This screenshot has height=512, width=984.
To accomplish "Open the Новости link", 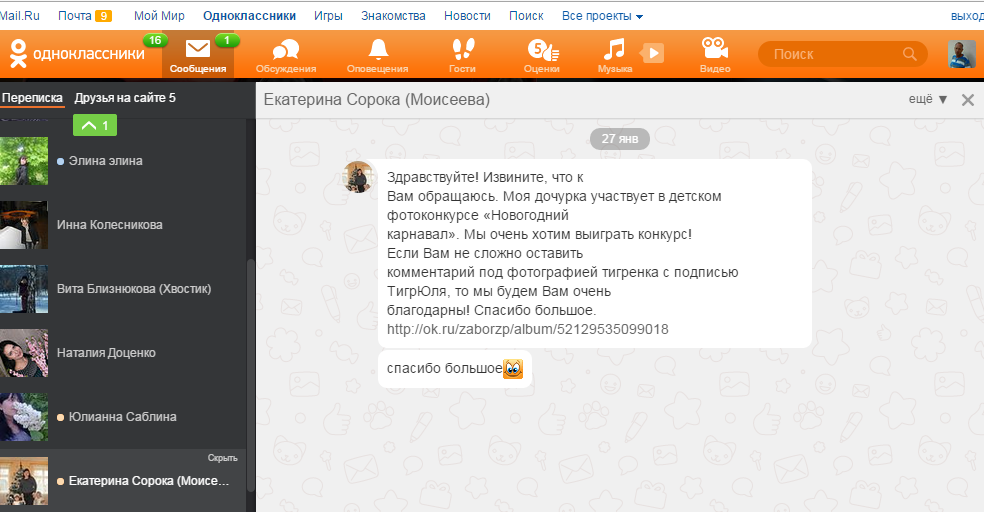I will click(467, 16).
